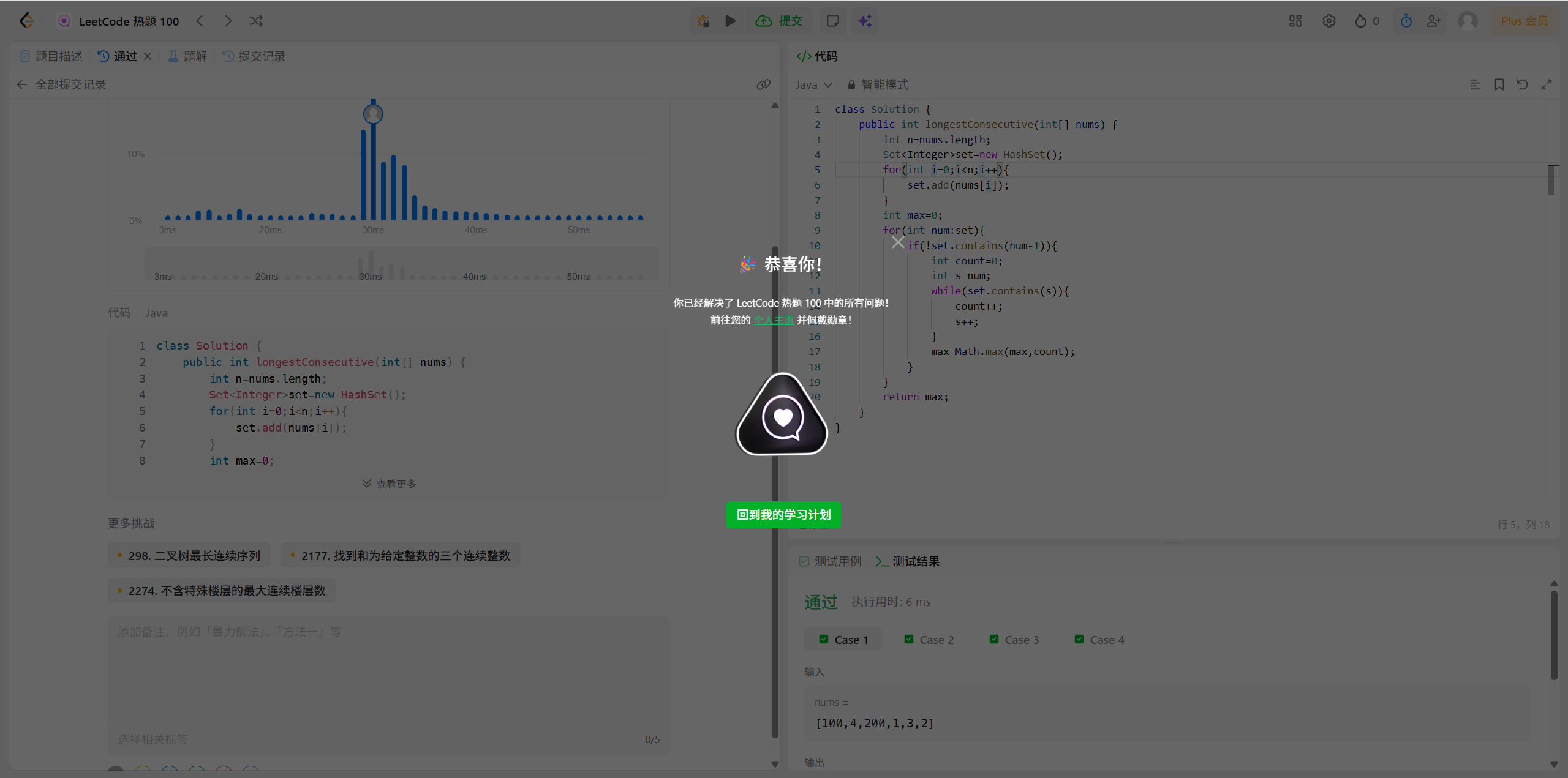The width and height of the screenshot is (1568, 778).
Task: Shuffle to a random problem
Action: pyautogui.click(x=256, y=21)
